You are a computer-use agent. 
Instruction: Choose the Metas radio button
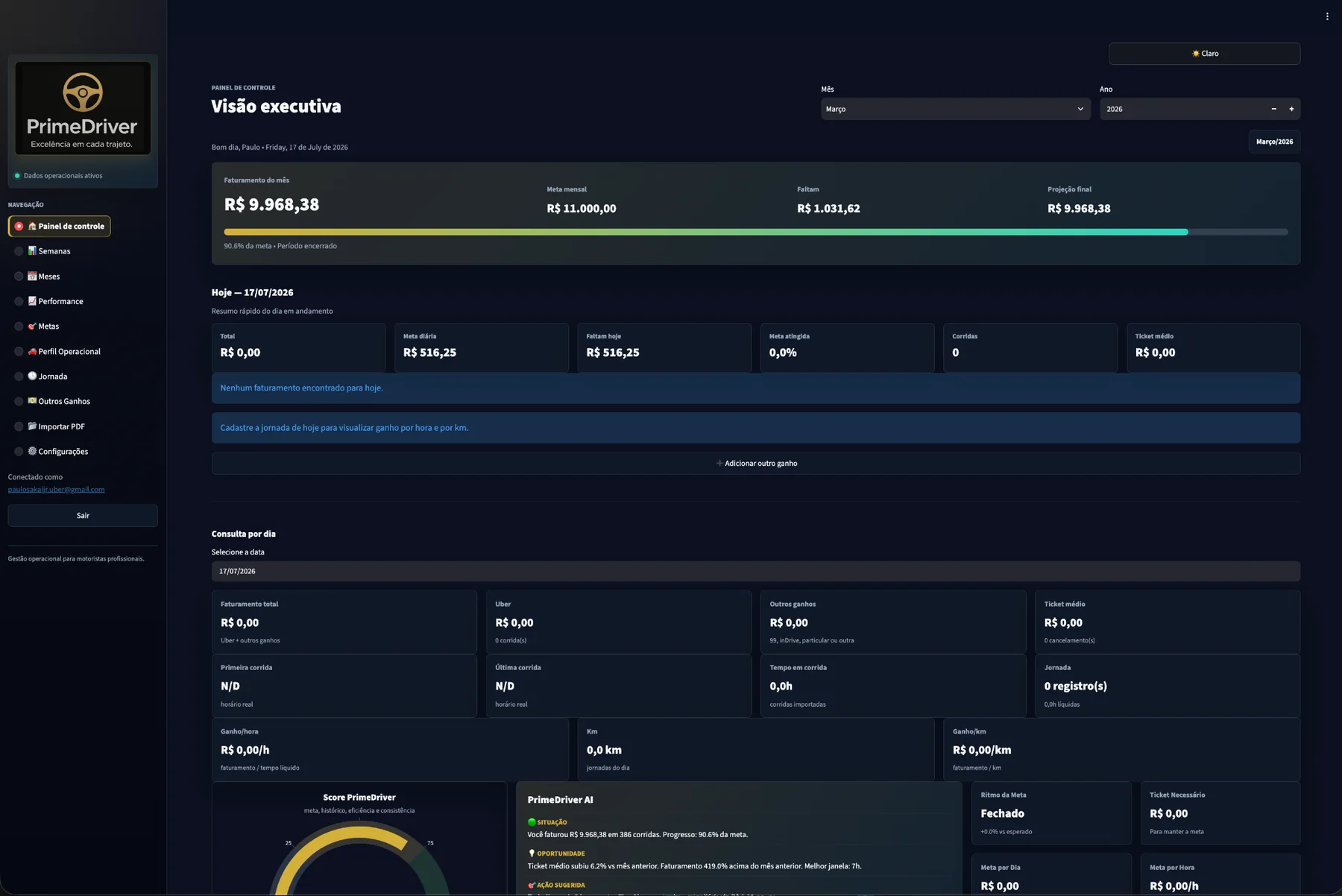[19, 326]
